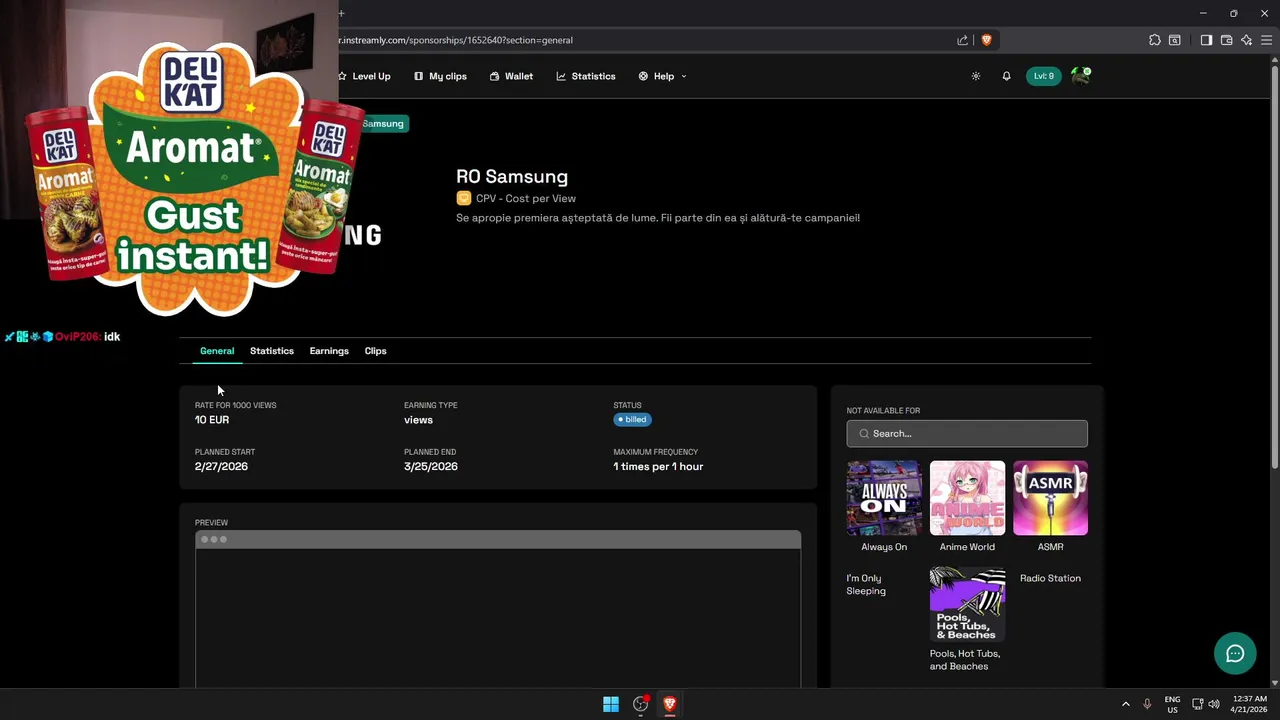Show hidden icons tray chevron
Viewport: 1280px width, 720px height.
(1126, 704)
